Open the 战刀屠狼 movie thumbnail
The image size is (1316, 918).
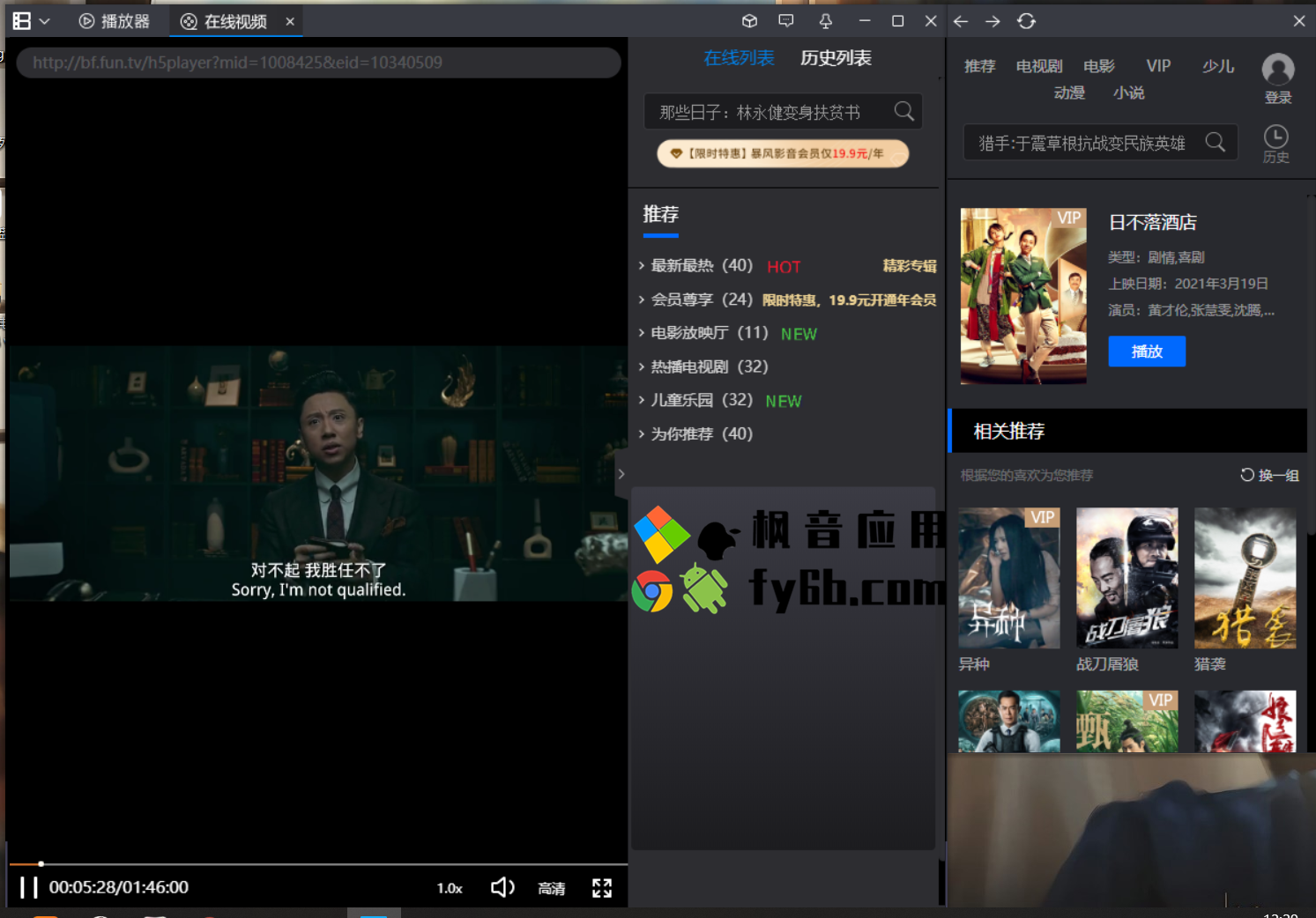(x=1127, y=578)
